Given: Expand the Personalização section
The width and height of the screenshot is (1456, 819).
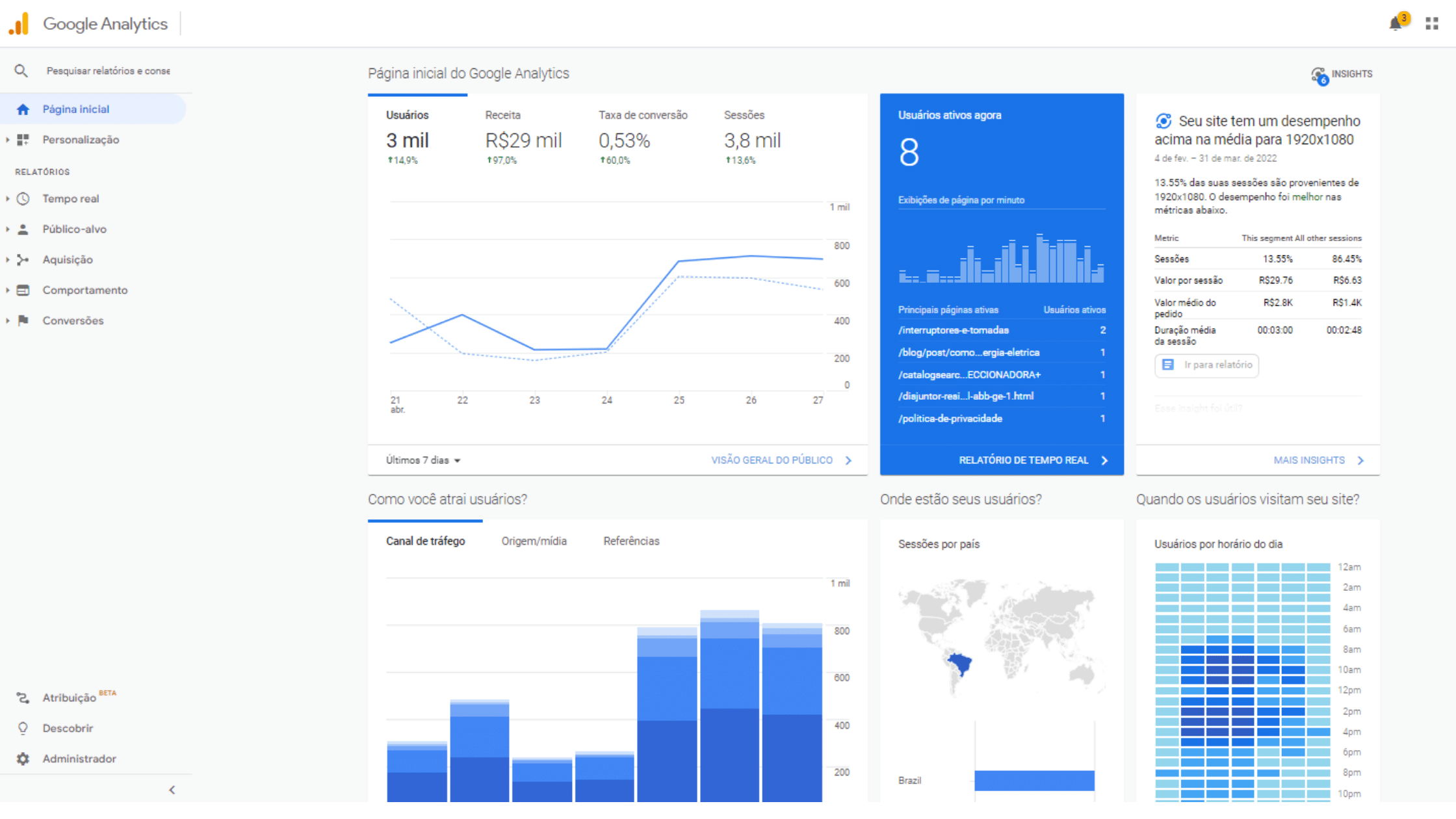Looking at the screenshot, I should (x=7, y=140).
